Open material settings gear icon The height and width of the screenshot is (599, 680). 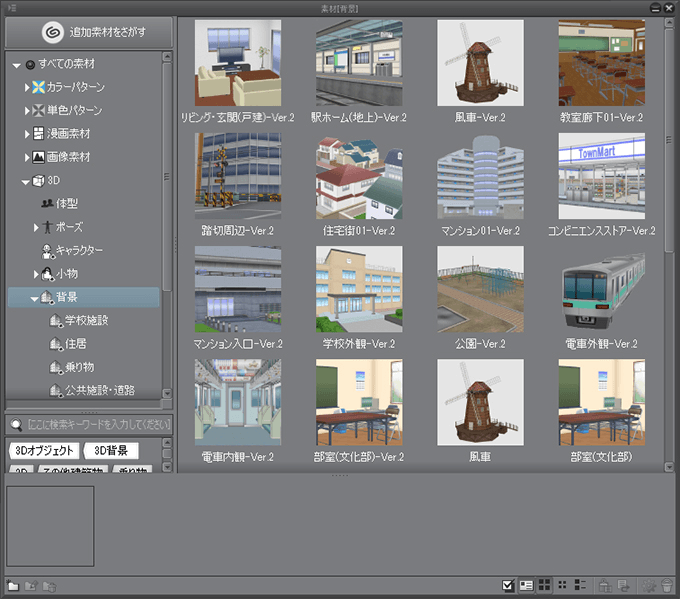click(x=648, y=585)
